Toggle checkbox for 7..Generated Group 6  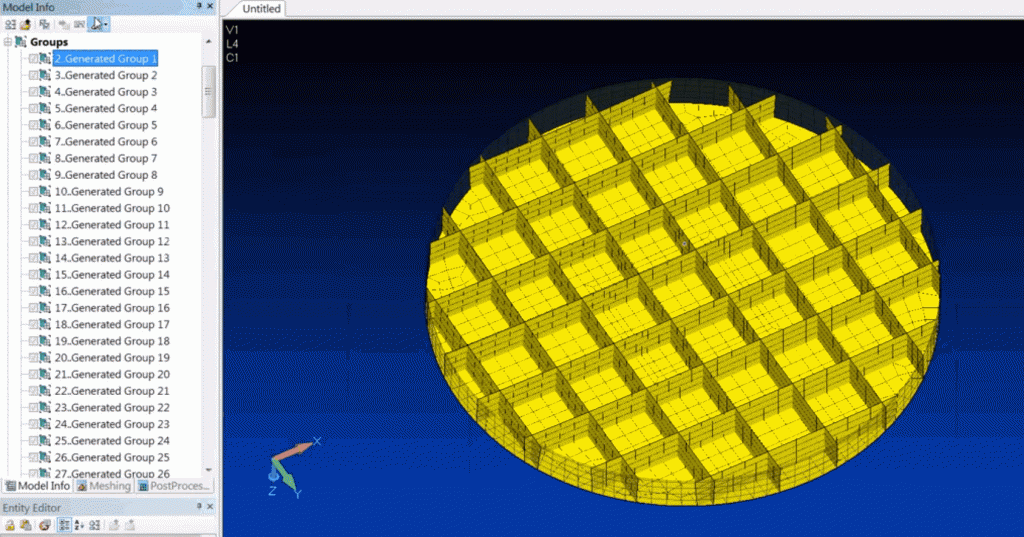[x=33, y=142]
